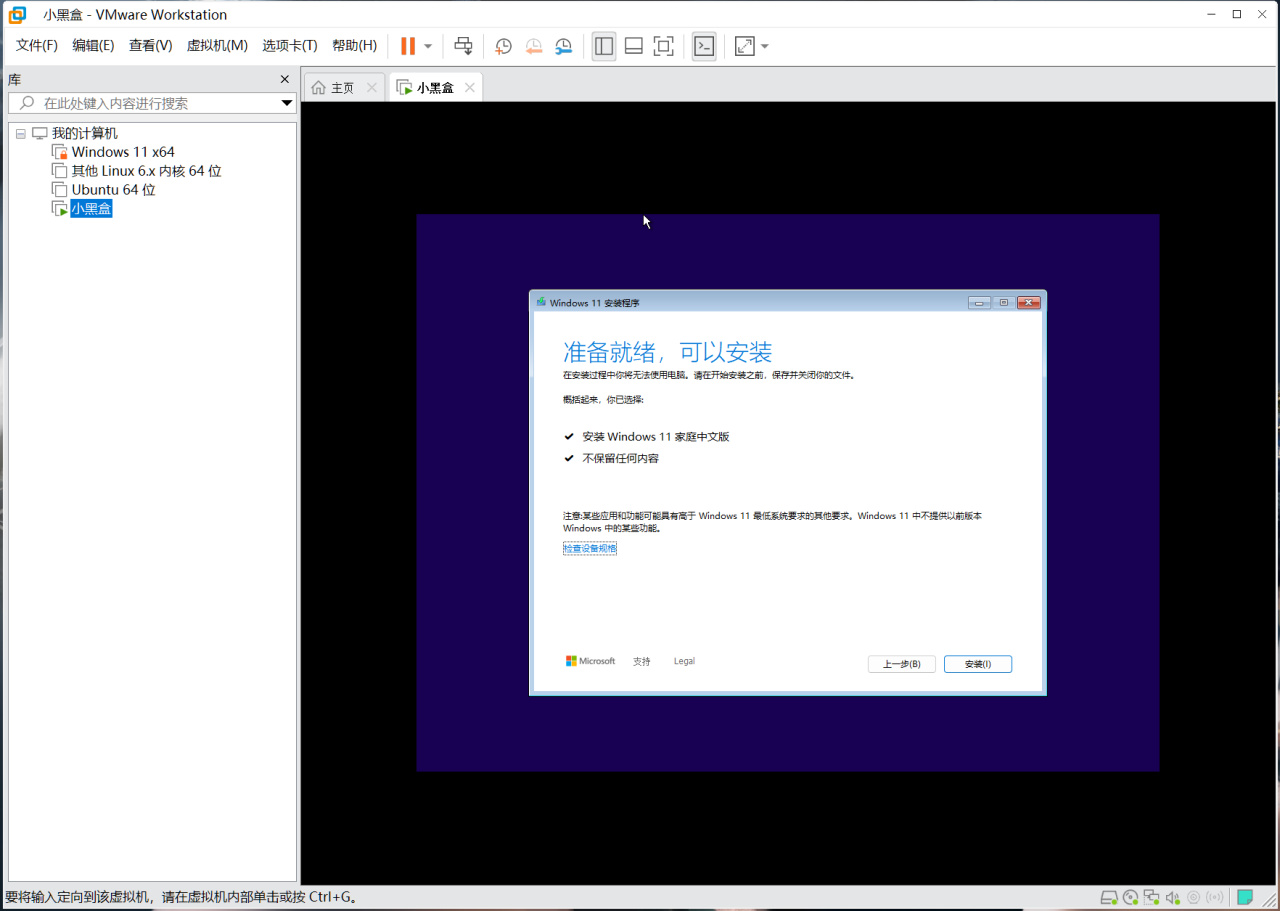Open the 支持 link in setup
The image size is (1280, 911).
642,661
